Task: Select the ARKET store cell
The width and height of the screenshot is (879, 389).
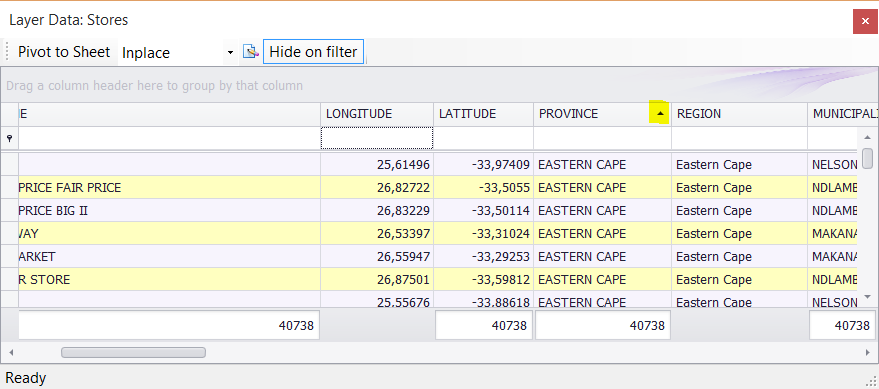Action: (x=169, y=256)
